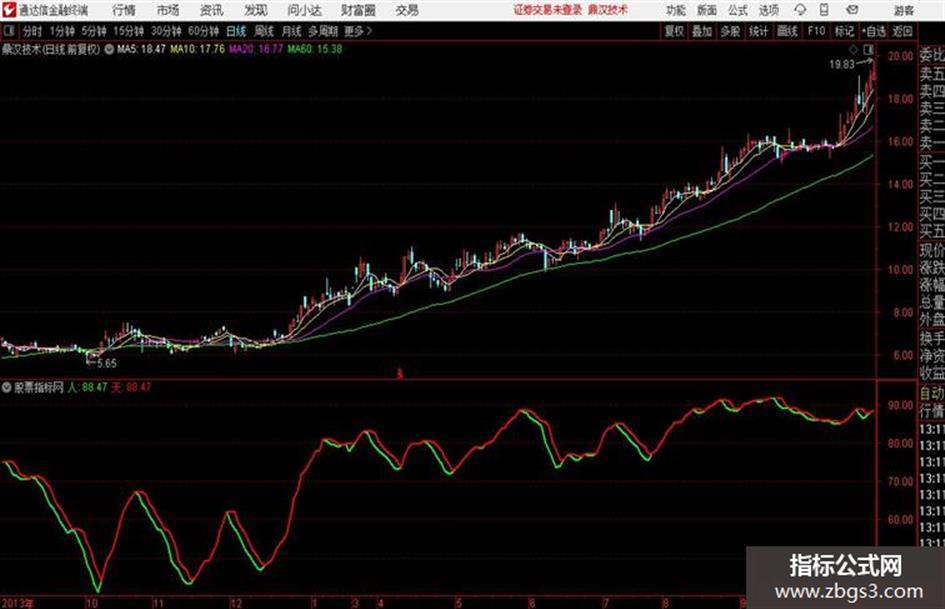Open the 市场 menu
Image resolution: width=945 pixels, height=609 pixels.
[x=168, y=10]
